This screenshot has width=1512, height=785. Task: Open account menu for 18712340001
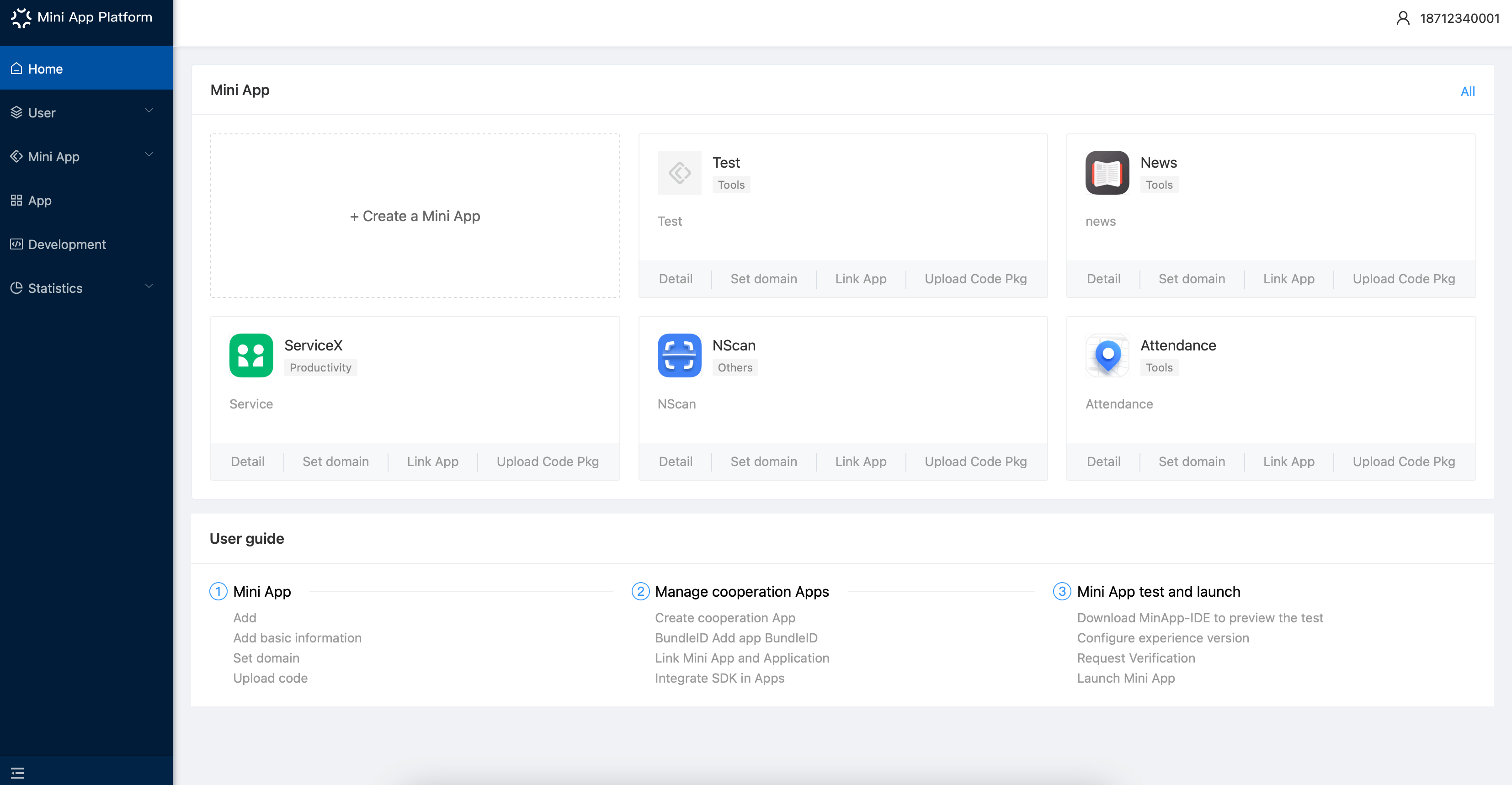point(1448,18)
